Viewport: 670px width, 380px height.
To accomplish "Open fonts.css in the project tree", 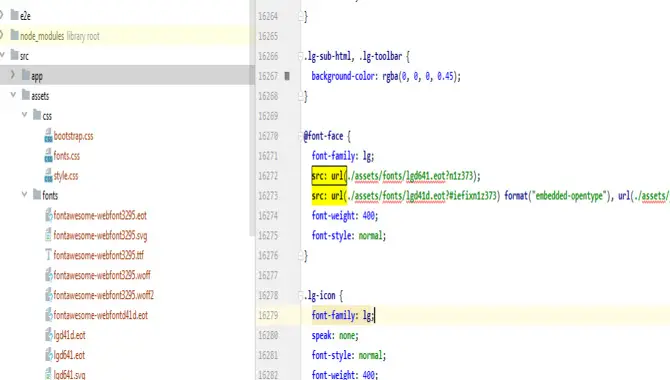I will (67, 156).
